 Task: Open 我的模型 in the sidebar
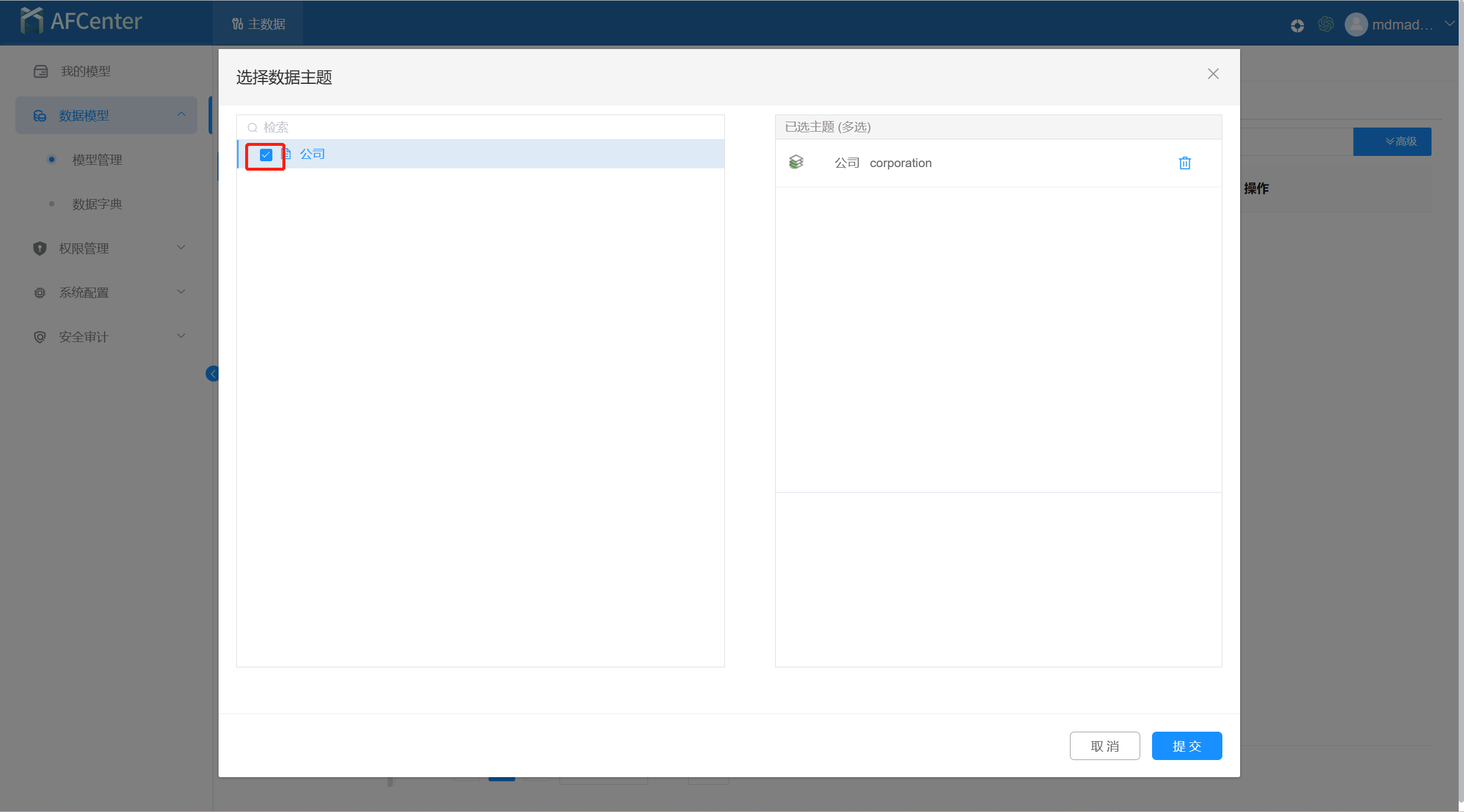click(x=86, y=71)
